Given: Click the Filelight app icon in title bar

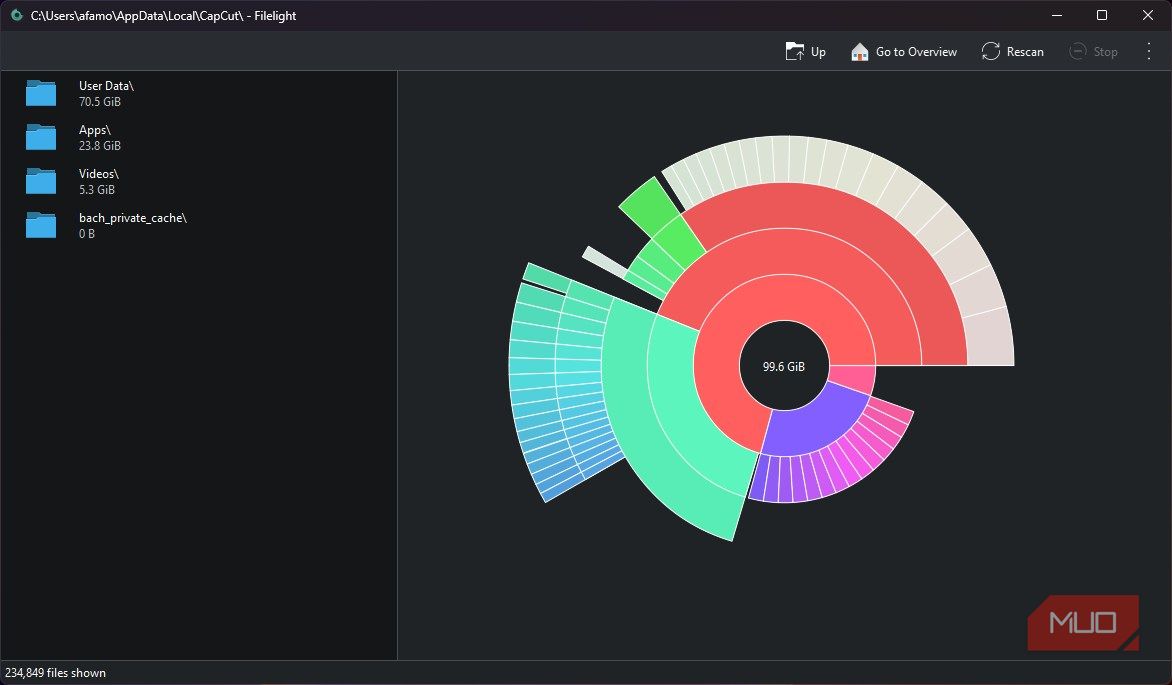Looking at the screenshot, I should (16, 15).
